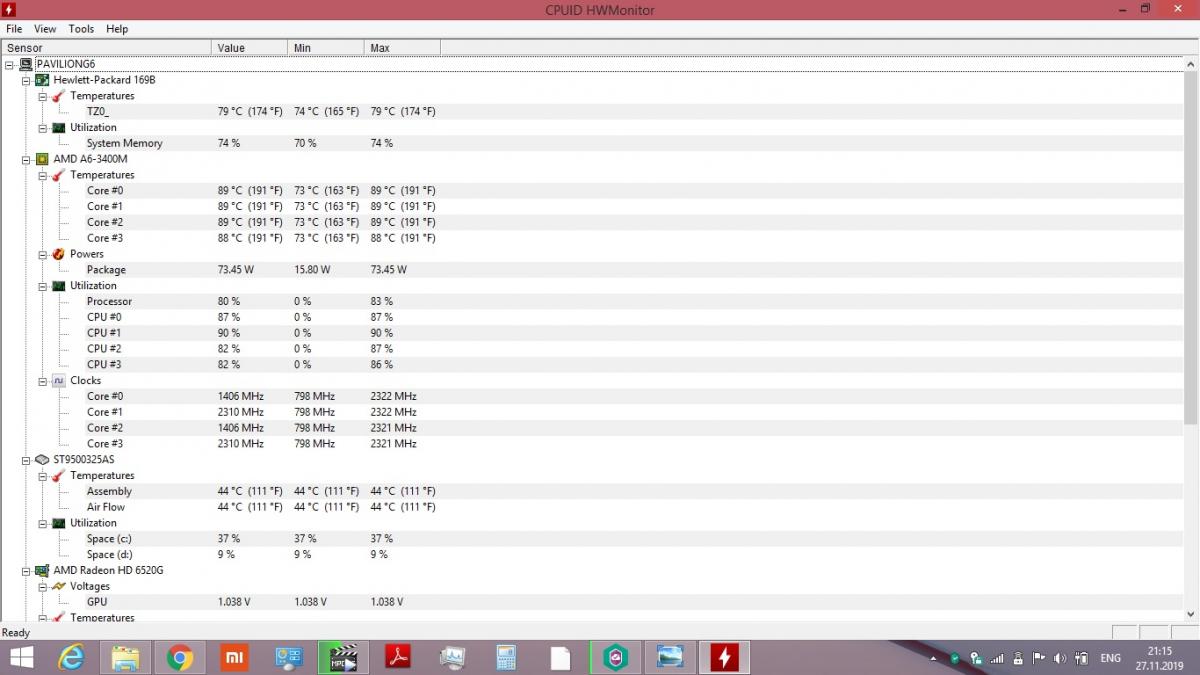The image size is (1200, 675).
Task: Open the picture viewer taskbar icon
Action: [x=669, y=657]
